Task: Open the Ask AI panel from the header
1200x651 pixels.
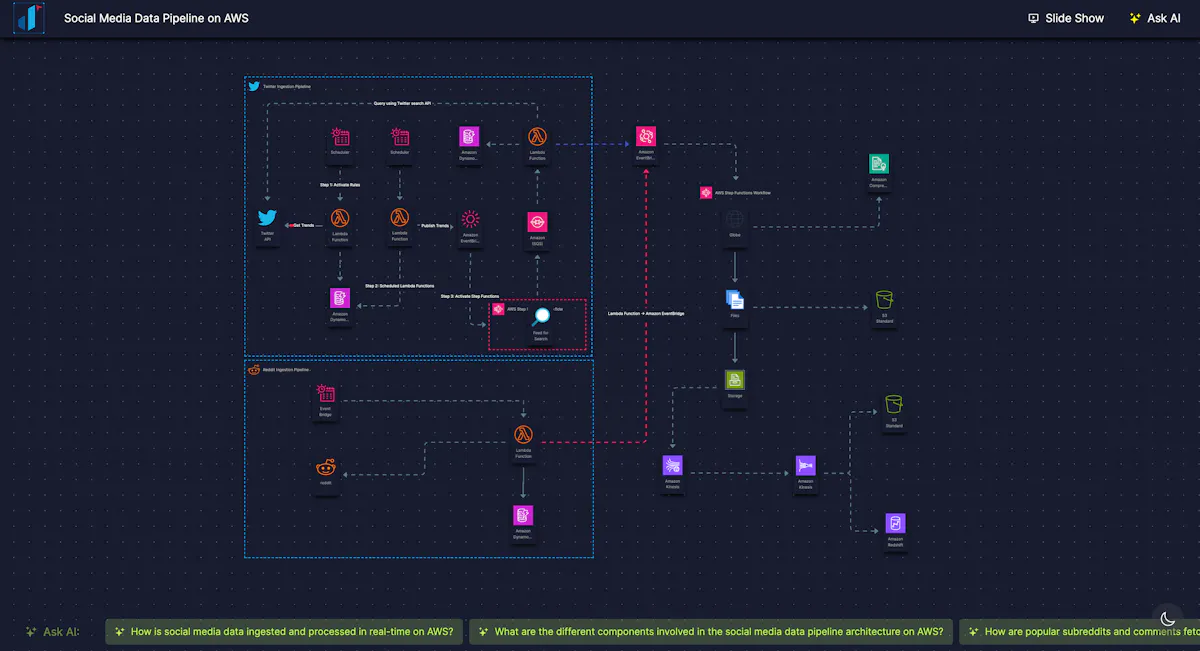Action: click(1155, 18)
